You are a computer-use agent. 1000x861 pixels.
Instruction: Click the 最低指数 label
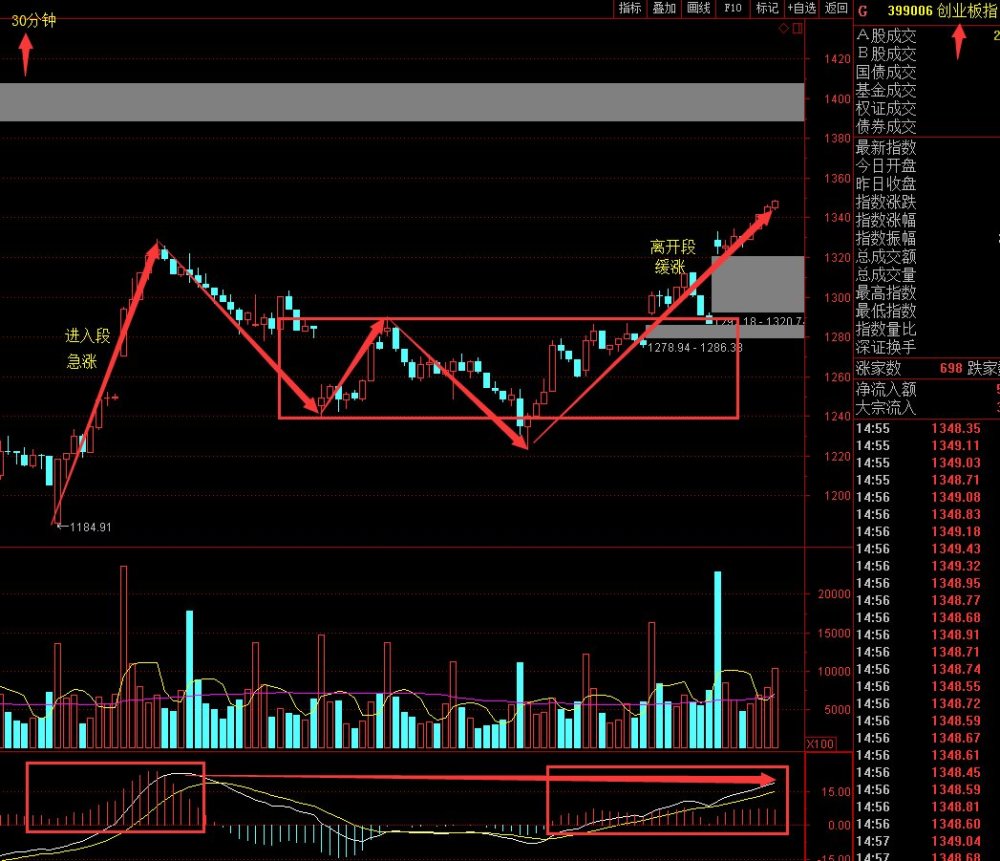tap(886, 311)
